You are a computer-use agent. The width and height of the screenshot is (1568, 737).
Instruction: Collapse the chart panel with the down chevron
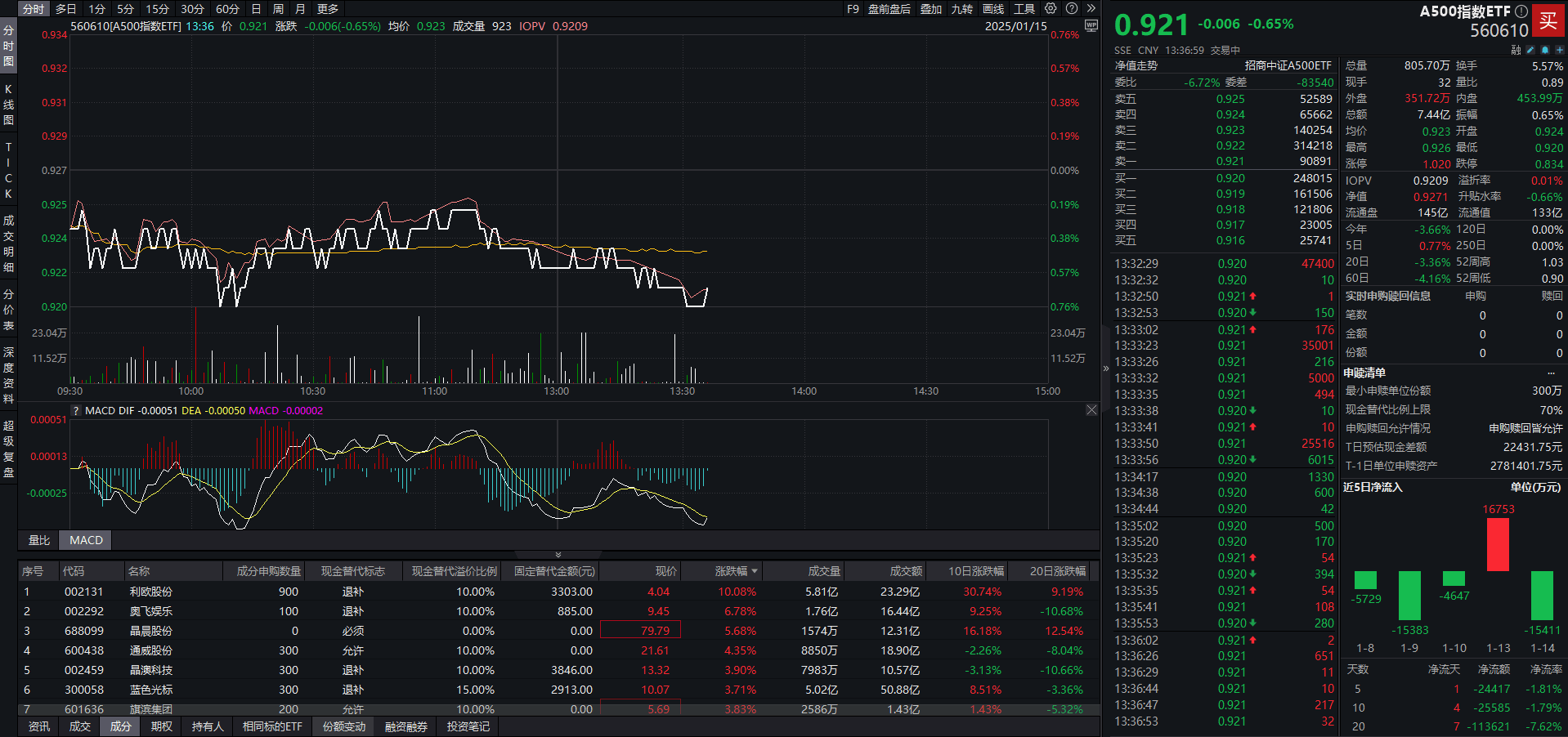(558, 555)
